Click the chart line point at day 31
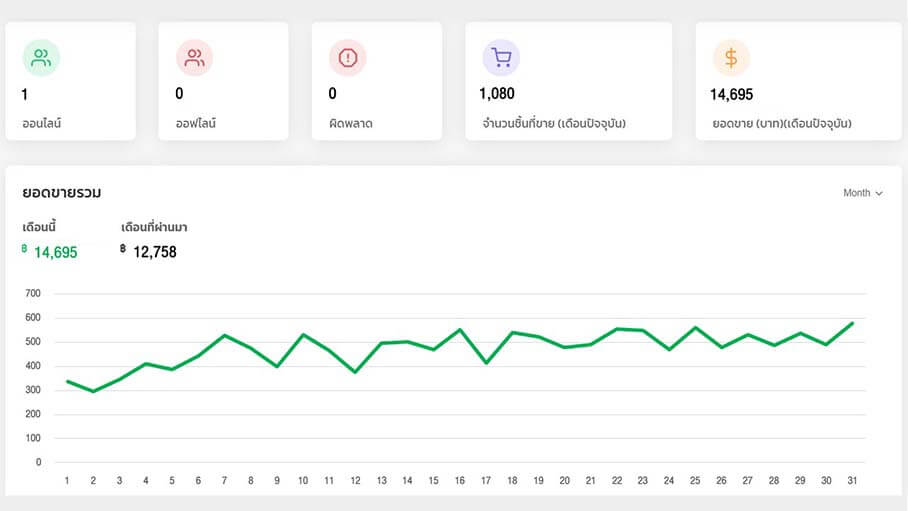 853,323
